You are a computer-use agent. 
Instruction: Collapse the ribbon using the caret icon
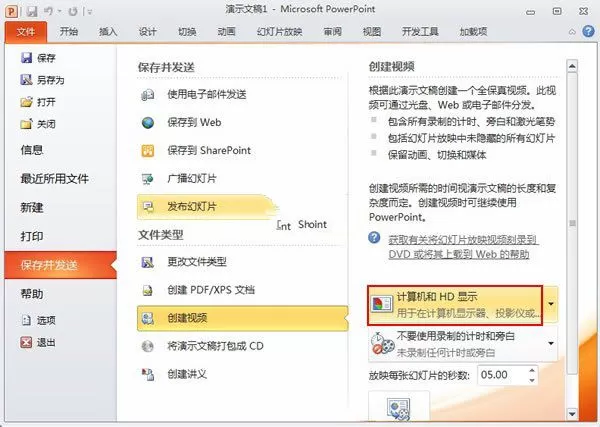pos(572,32)
